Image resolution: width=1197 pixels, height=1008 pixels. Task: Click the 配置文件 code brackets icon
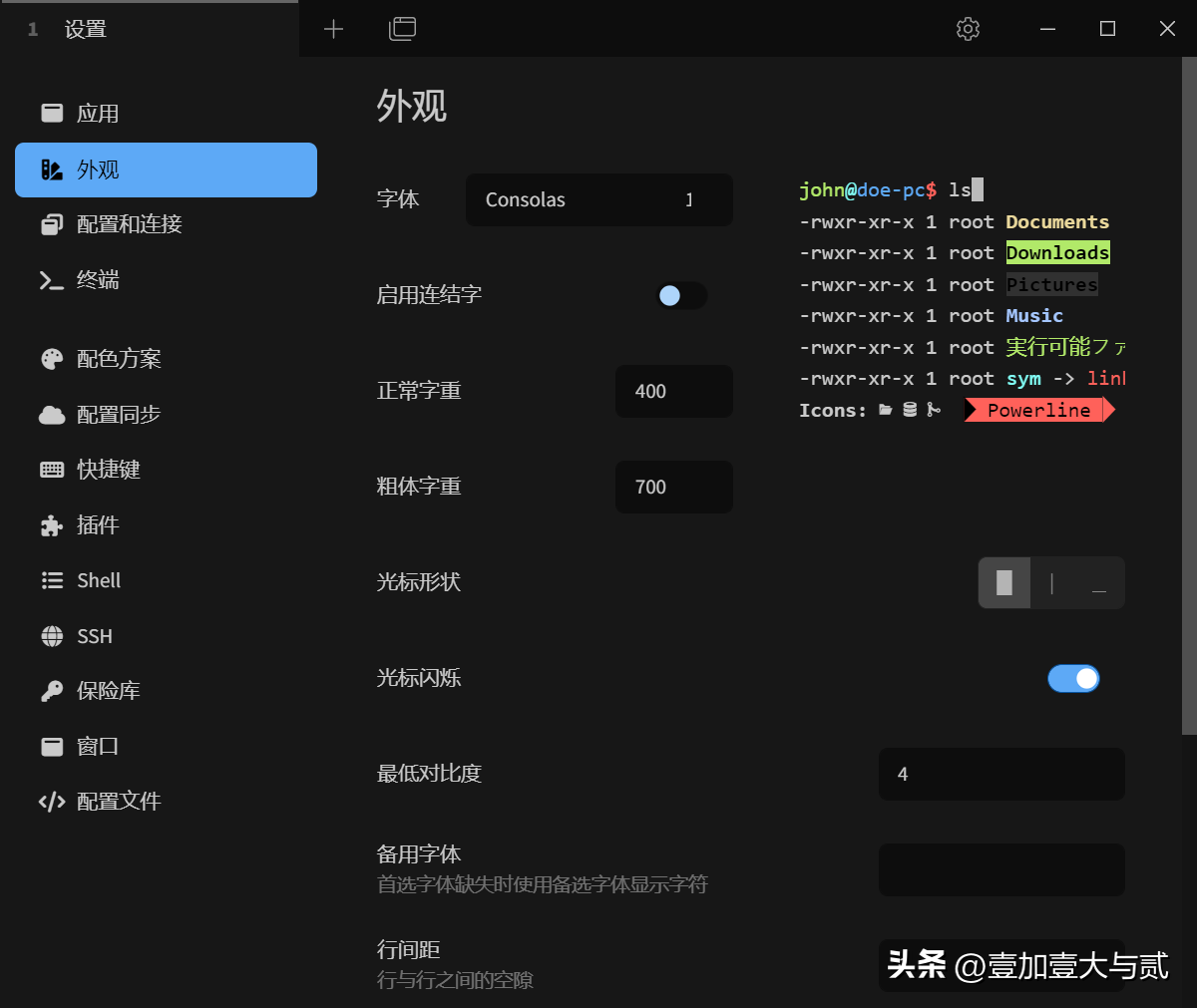[52, 802]
